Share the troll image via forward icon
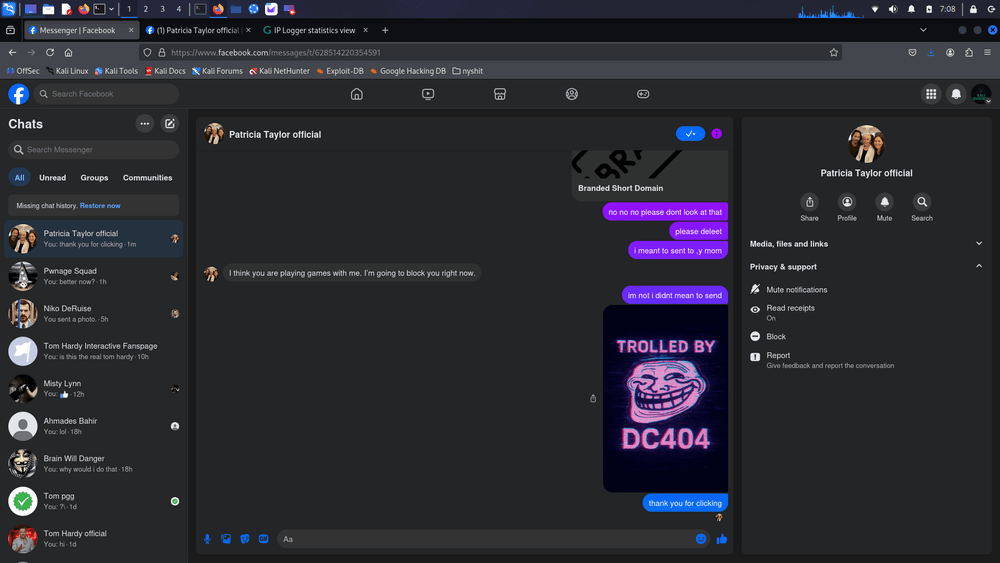The width and height of the screenshot is (1000, 563). pyautogui.click(x=593, y=398)
